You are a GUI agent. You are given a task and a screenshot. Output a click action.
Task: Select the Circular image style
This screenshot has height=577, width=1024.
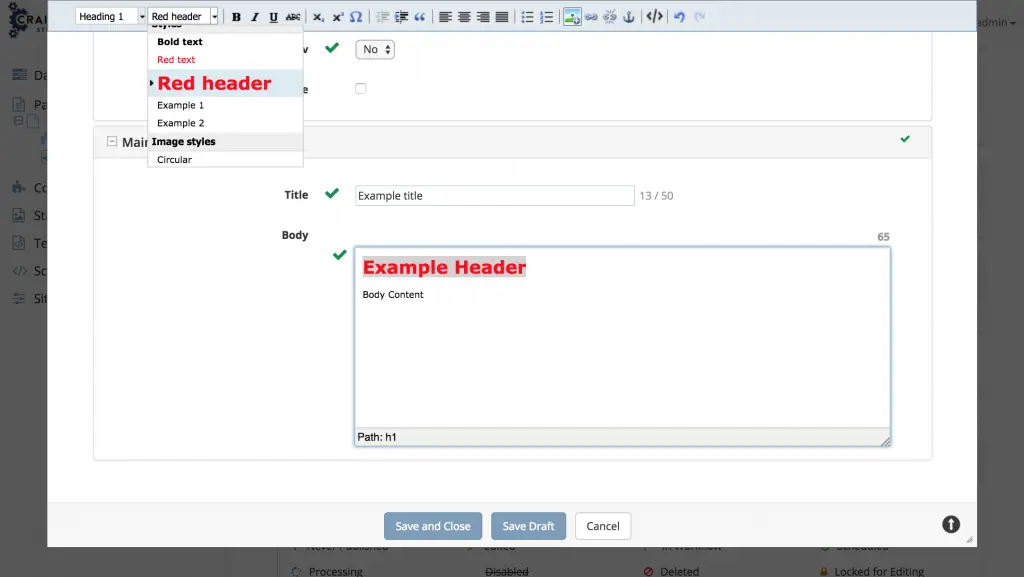pyautogui.click(x=174, y=160)
